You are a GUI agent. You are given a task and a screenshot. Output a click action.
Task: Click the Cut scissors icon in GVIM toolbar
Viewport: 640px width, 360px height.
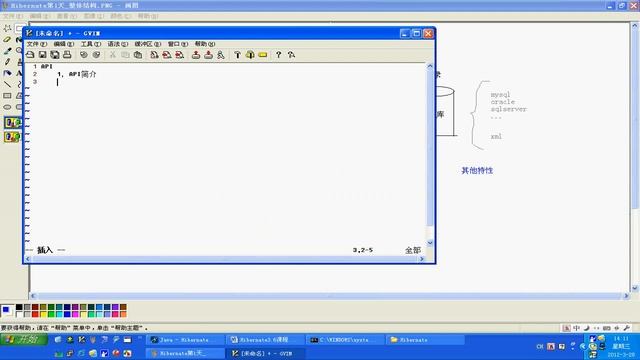point(113,55)
